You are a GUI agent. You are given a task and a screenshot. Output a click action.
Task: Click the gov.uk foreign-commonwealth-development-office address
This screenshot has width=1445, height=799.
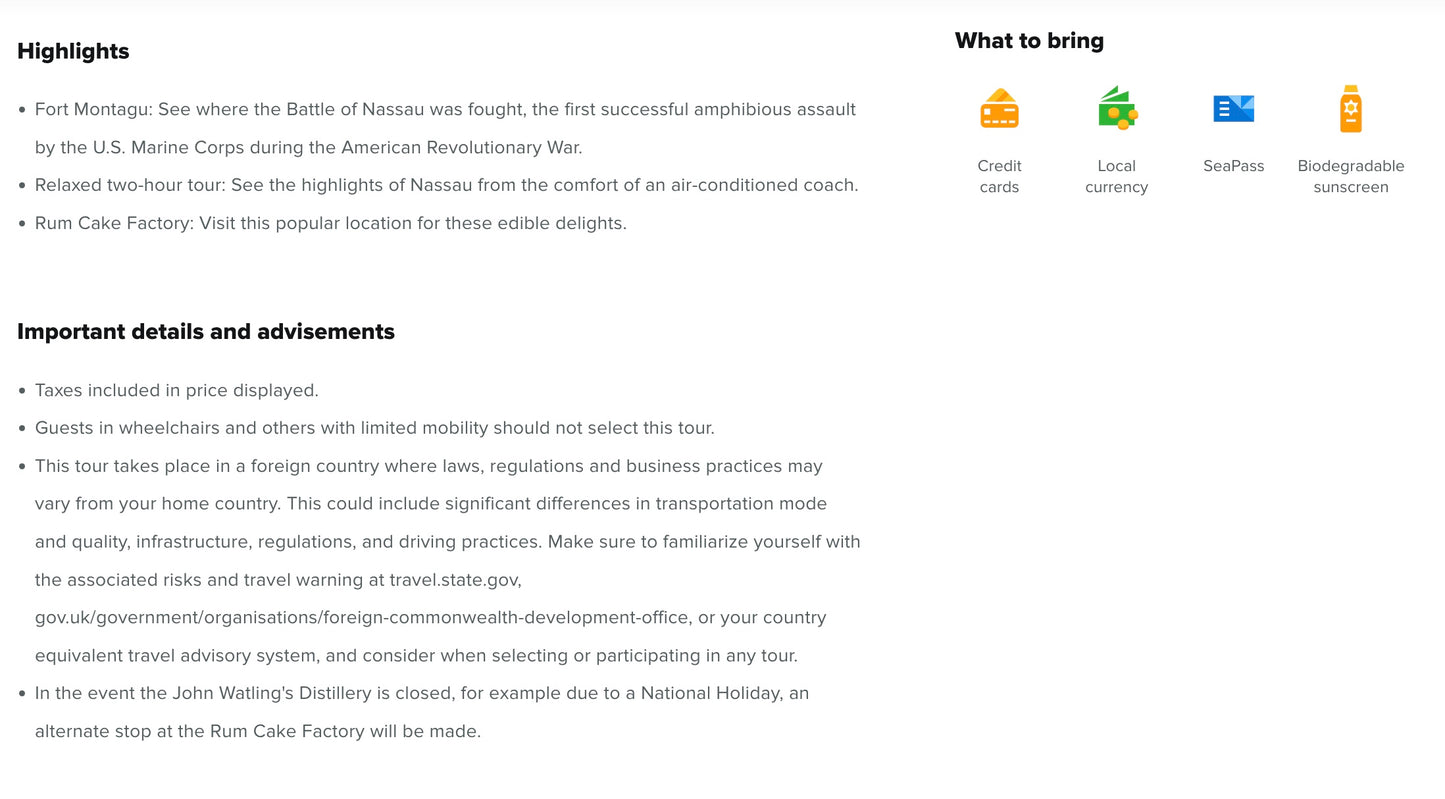[x=362, y=618]
